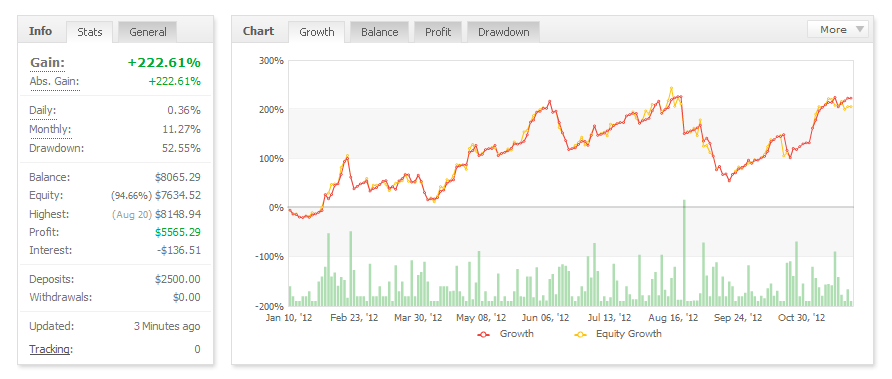892x379 pixels.
Task: Click the 300% y-axis label
Action: coord(271,60)
